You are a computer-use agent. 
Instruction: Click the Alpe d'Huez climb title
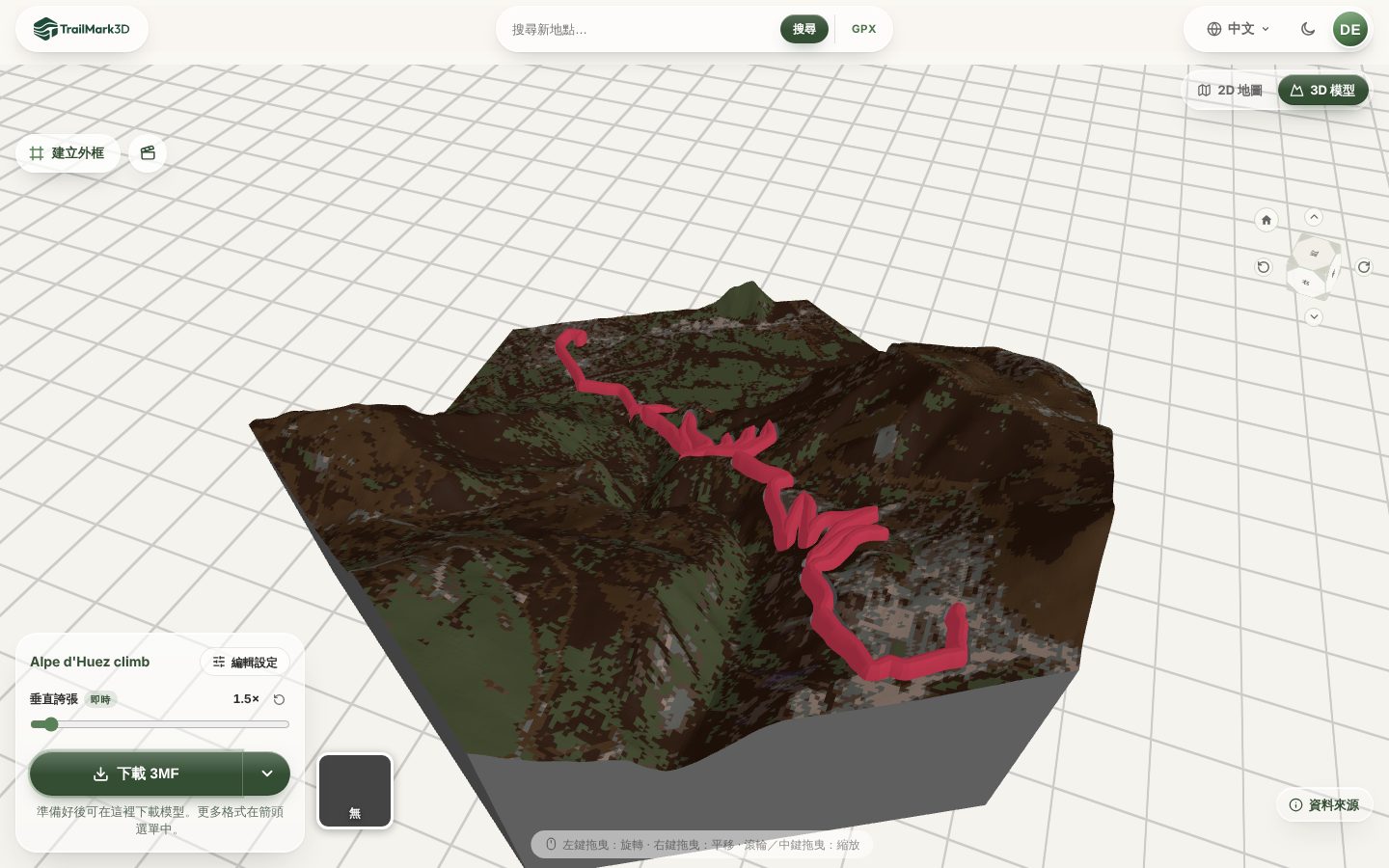(90, 662)
